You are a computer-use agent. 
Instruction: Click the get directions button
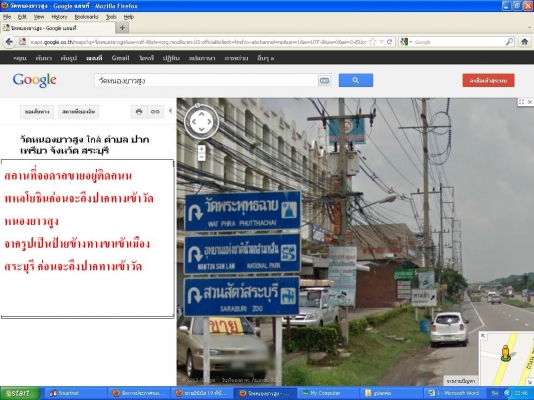pos(37,112)
